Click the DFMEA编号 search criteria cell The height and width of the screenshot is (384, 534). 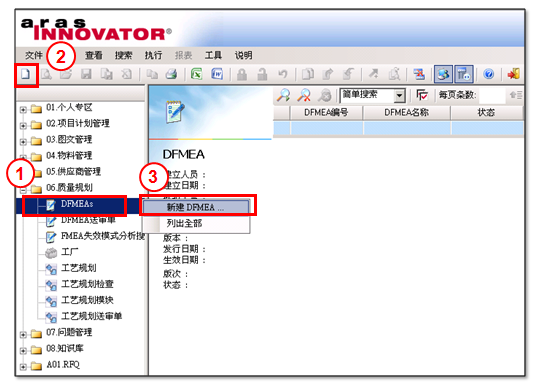[326, 128]
